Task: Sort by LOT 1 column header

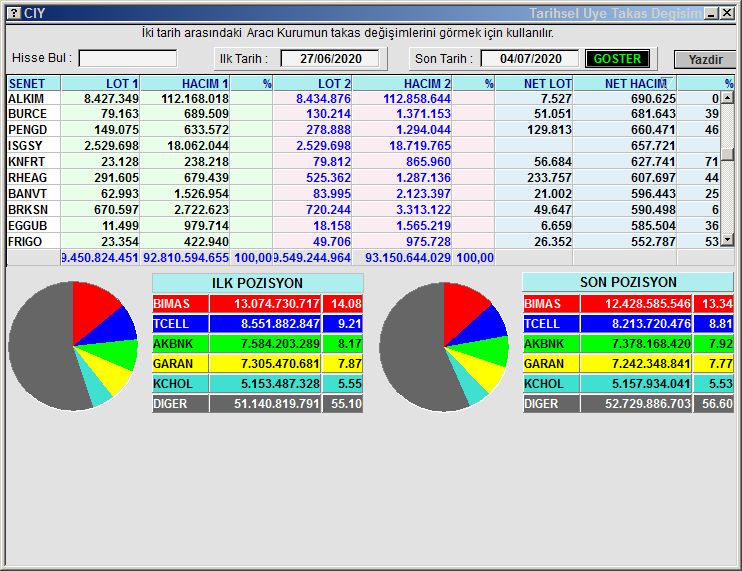Action: point(100,84)
